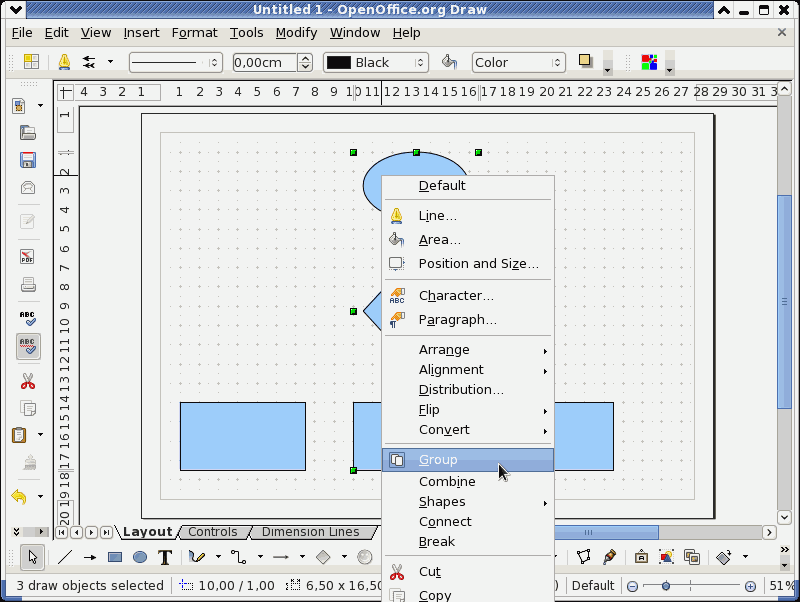Viewport: 800px width, 602px height.
Task: Toggle the Shadow toolbar icon
Action: 585,61
